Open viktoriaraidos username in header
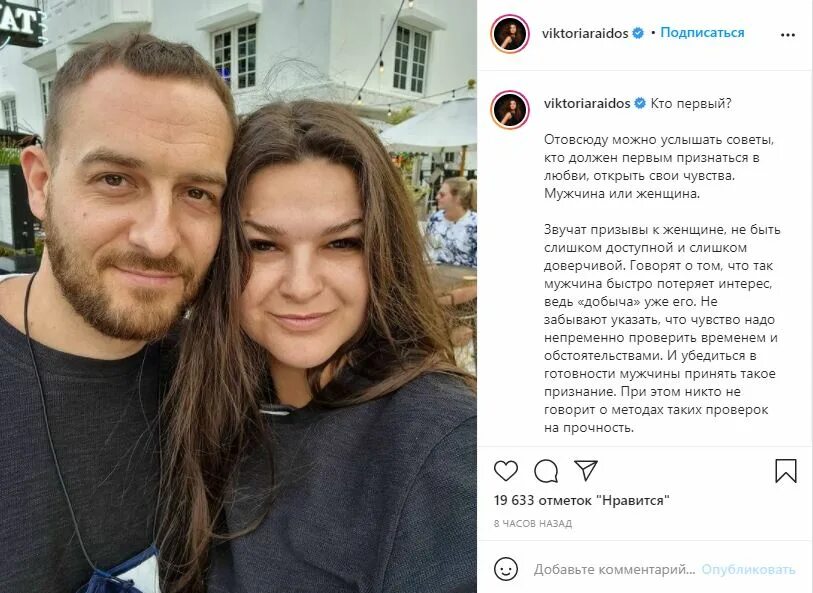813x593 pixels. 585,33
